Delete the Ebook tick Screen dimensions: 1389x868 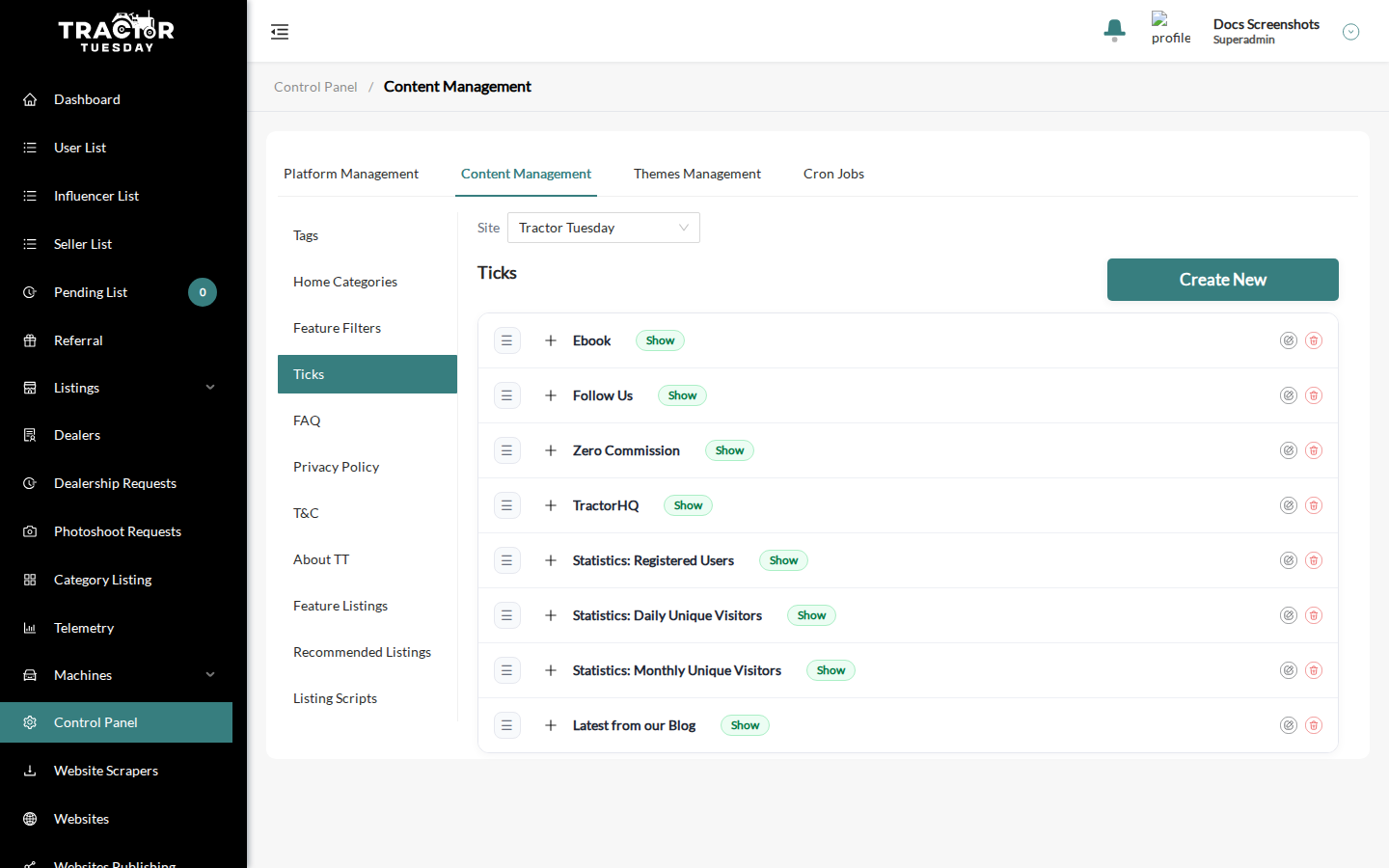click(x=1314, y=340)
